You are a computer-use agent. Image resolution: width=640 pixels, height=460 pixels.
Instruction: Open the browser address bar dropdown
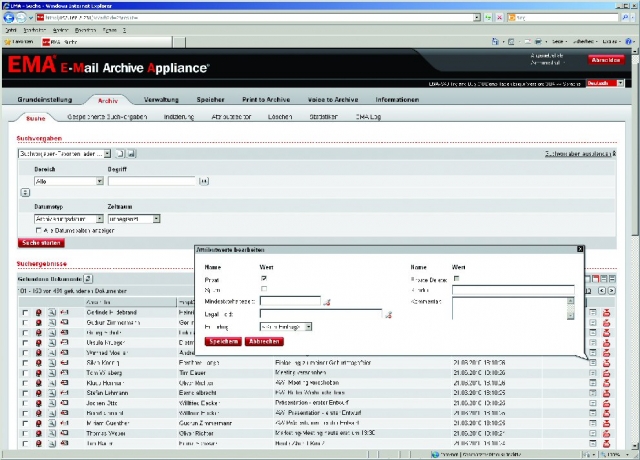(x=477, y=18)
